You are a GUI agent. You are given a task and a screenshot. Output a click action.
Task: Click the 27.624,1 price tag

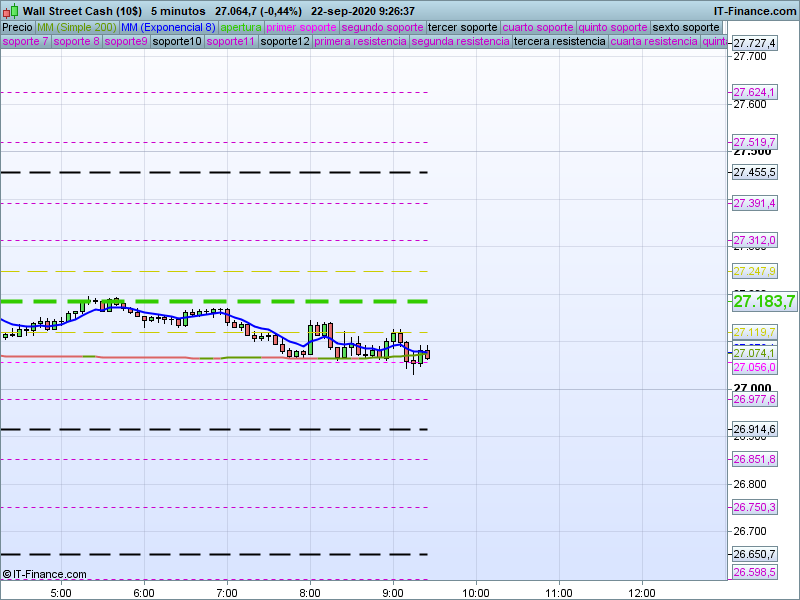coord(754,92)
